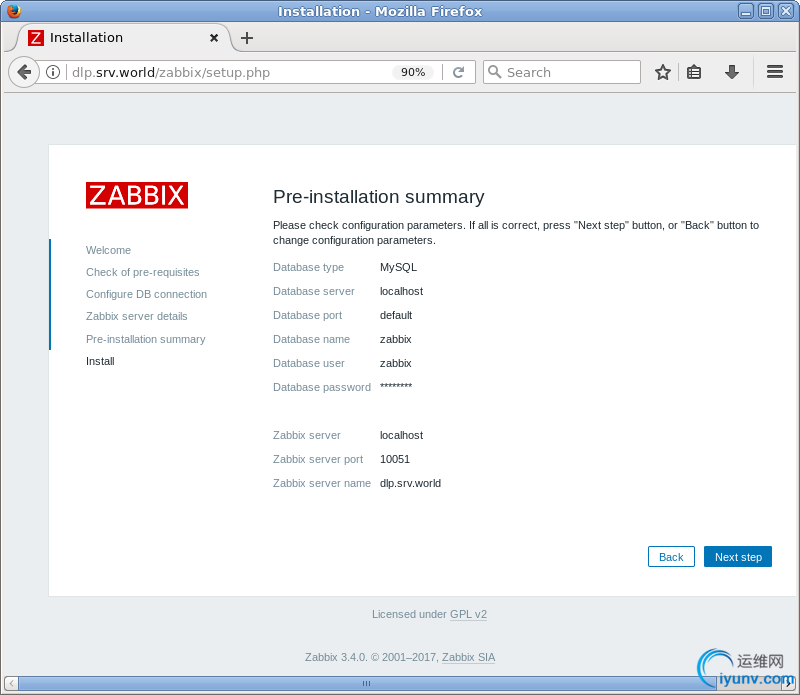The image size is (800, 695).
Task: Go back with the browser back arrow
Action: pos(24,72)
